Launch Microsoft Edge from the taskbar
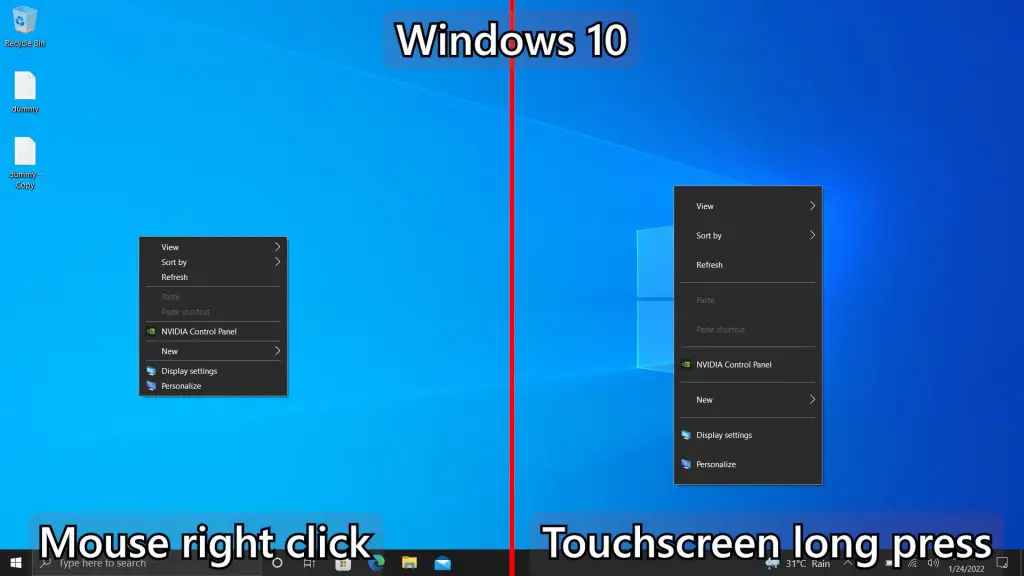The height and width of the screenshot is (576, 1024). point(376,563)
